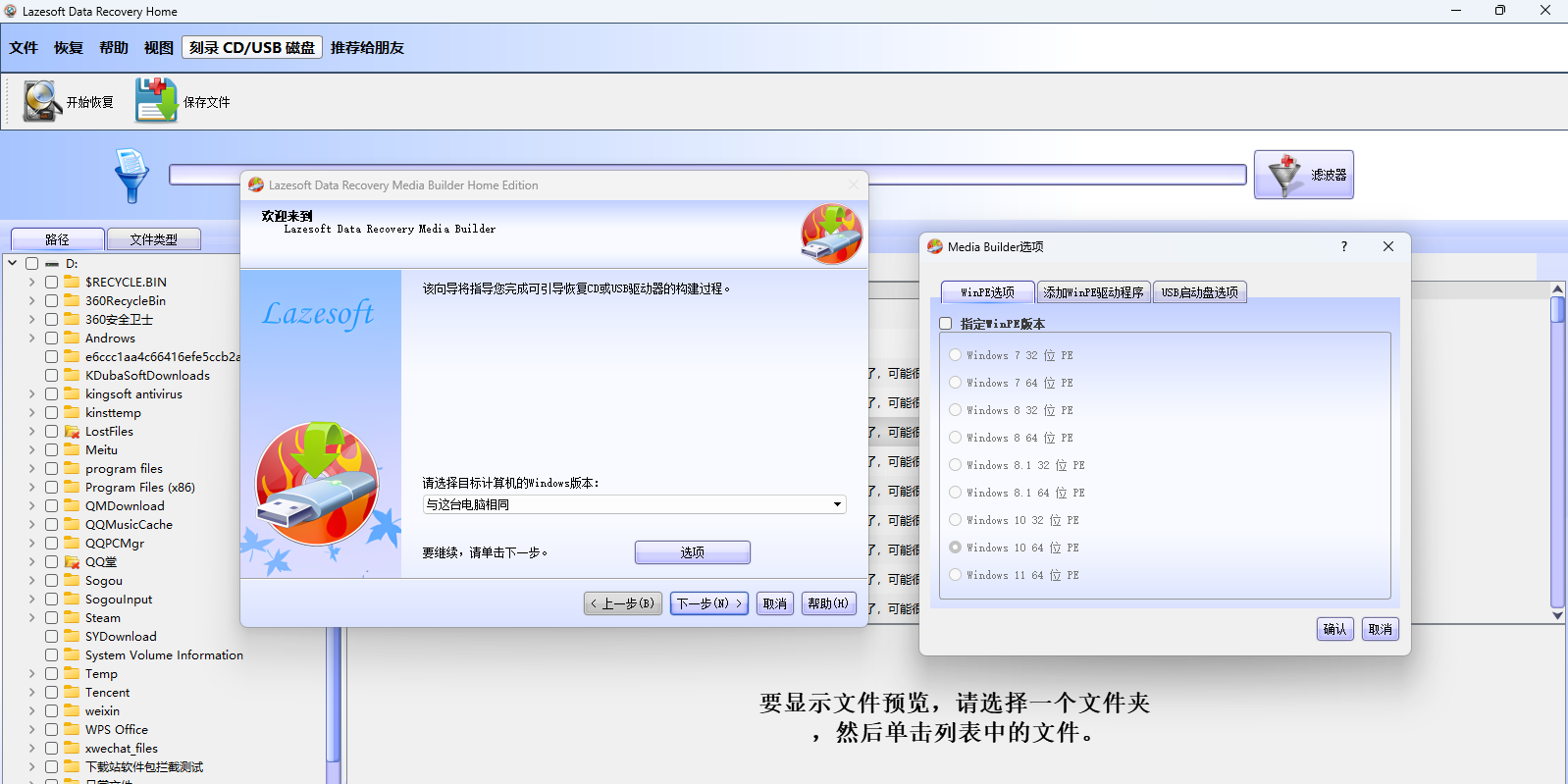Expand the program files tree node

pos(31,469)
